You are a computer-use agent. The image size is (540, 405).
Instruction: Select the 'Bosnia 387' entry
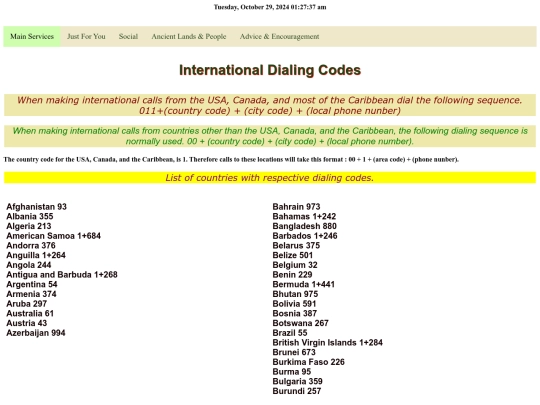[294, 313]
